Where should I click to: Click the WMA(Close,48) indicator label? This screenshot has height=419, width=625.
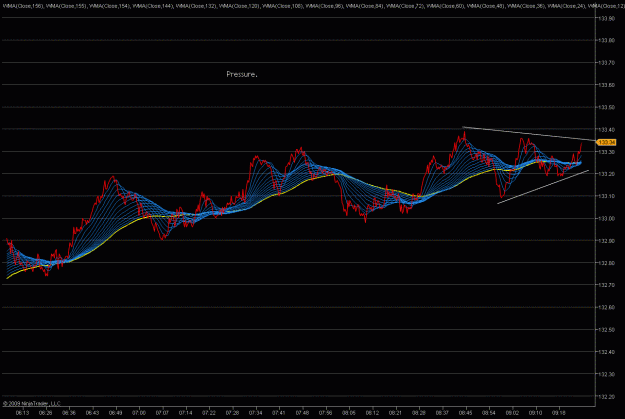click(x=485, y=6)
